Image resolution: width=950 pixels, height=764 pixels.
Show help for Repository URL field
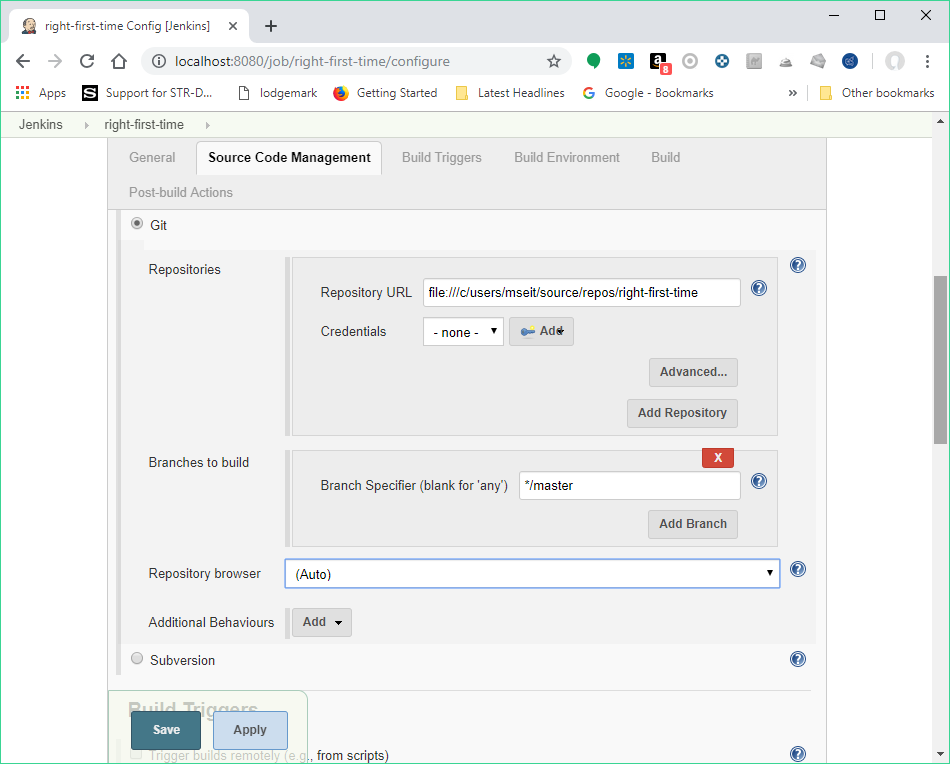point(759,288)
